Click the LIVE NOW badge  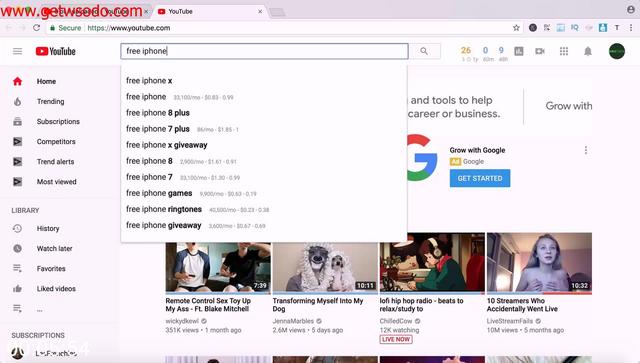396,339
